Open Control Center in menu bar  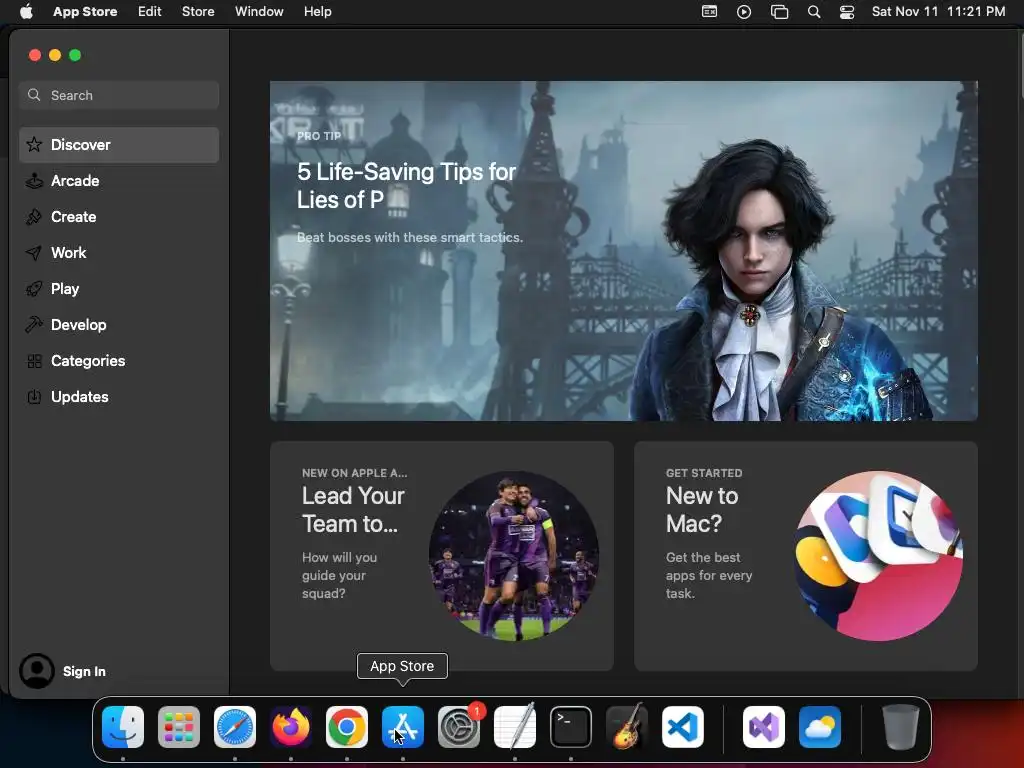pos(847,12)
